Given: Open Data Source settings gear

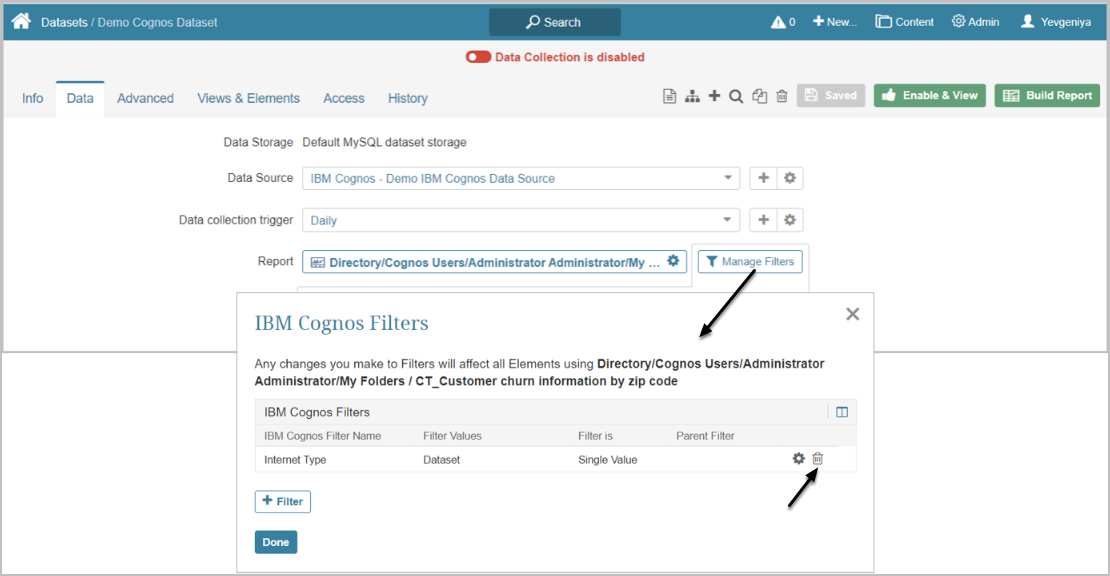Looking at the screenshot, I should 790,178.
